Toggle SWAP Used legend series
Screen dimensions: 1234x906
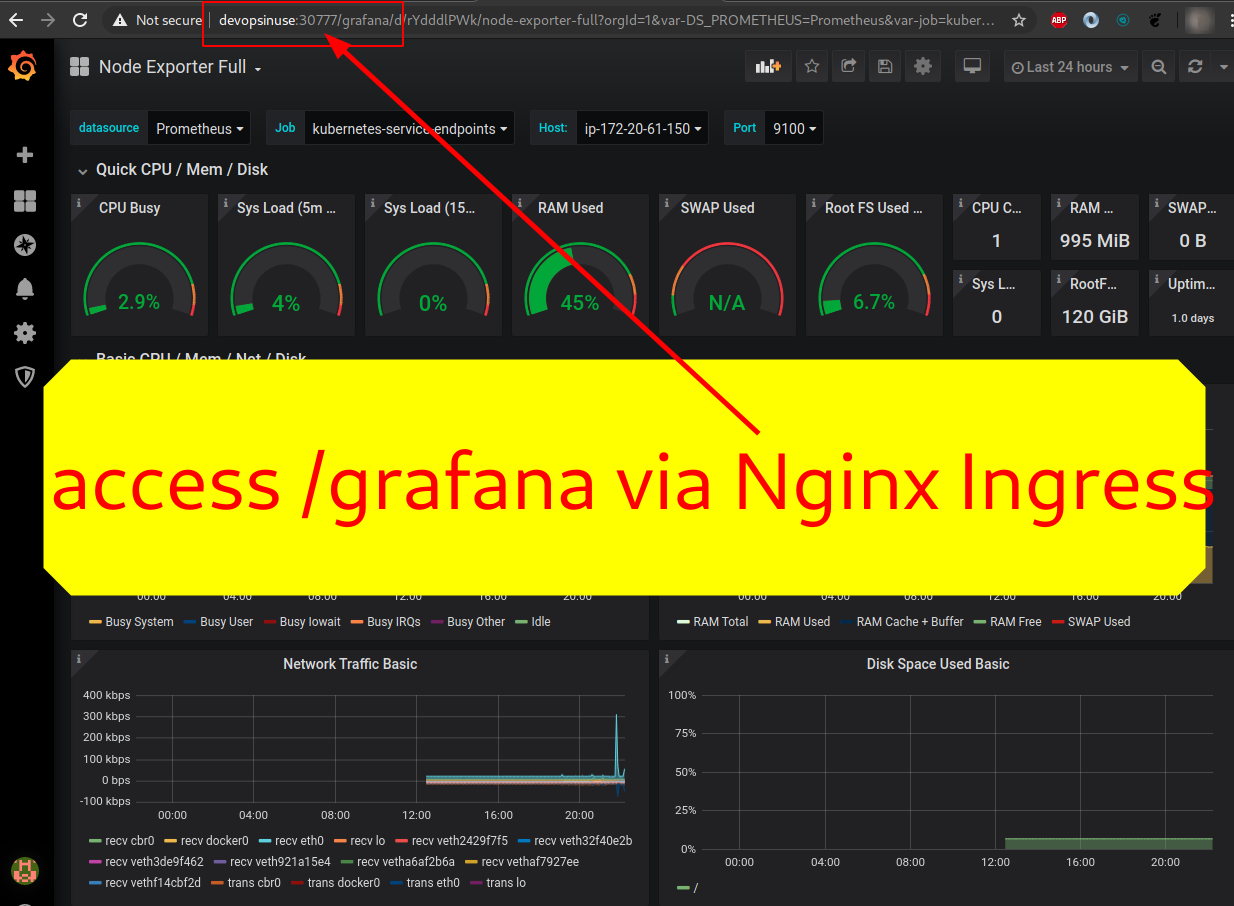click(x=1099, y=622)
